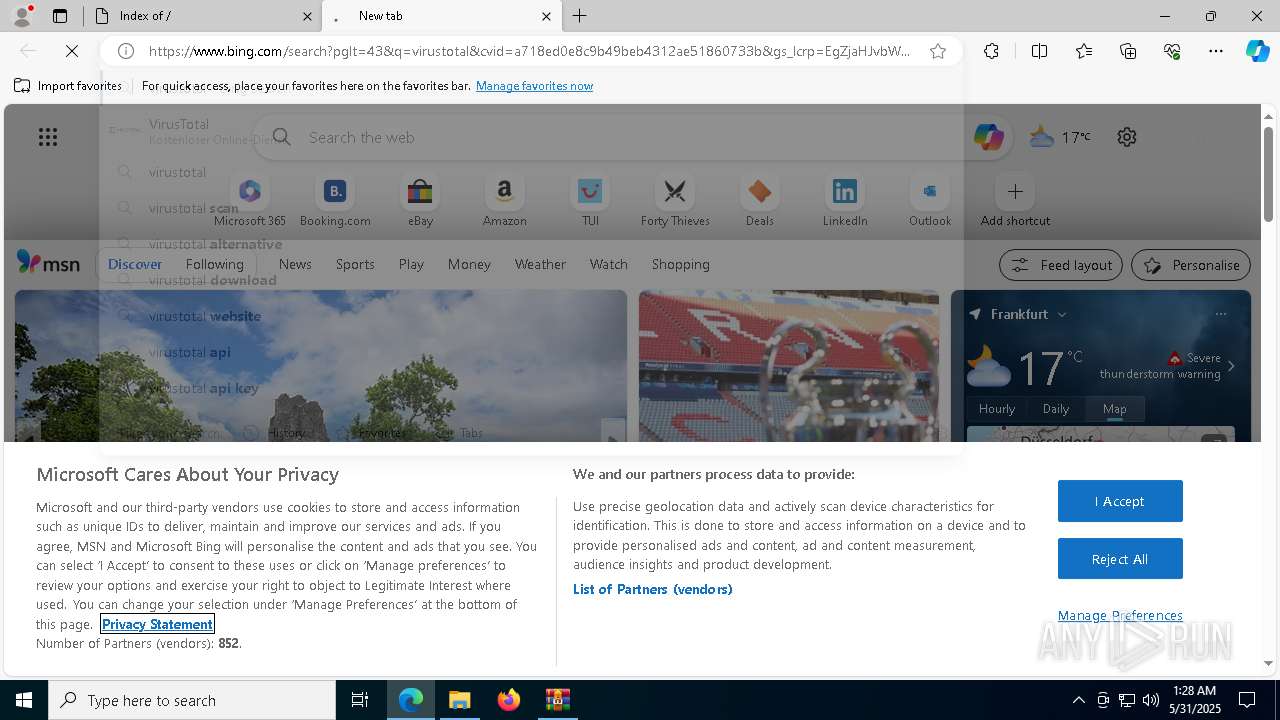
Task: Open Firefox from the taskbar
Action: coord(509,700)
